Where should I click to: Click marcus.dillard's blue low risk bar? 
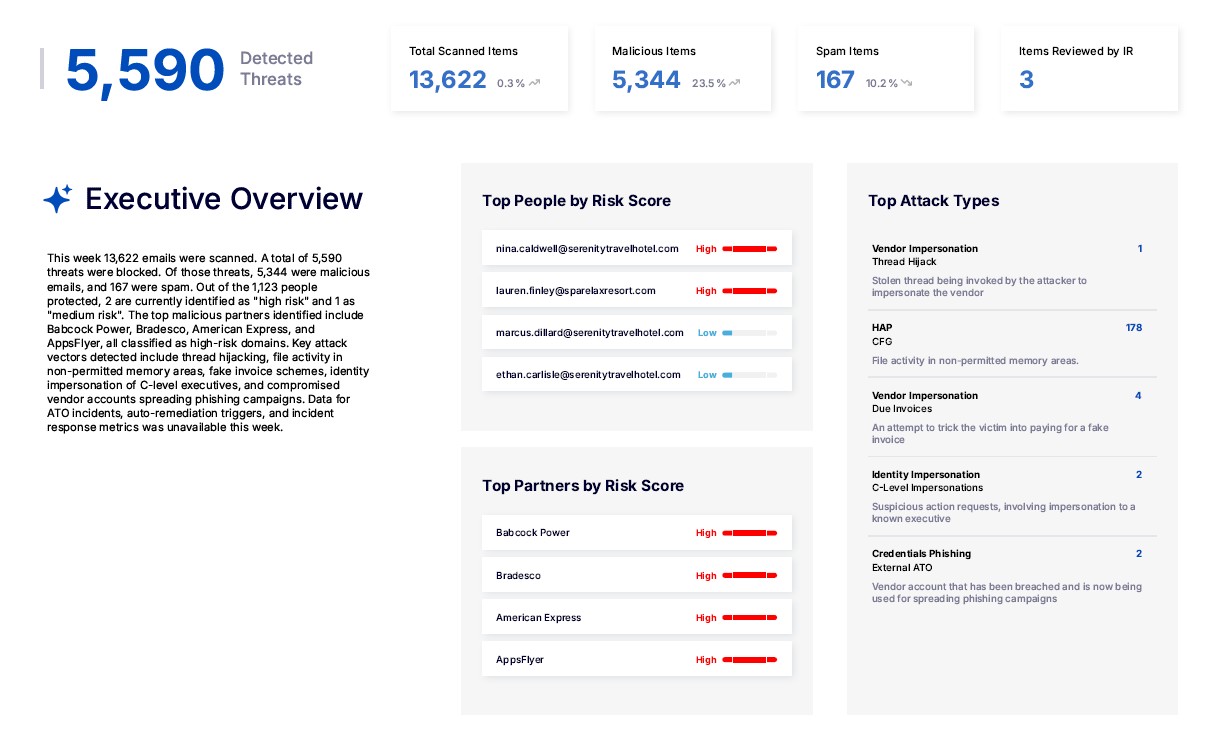pyautogui.click(x=749, y=333)
